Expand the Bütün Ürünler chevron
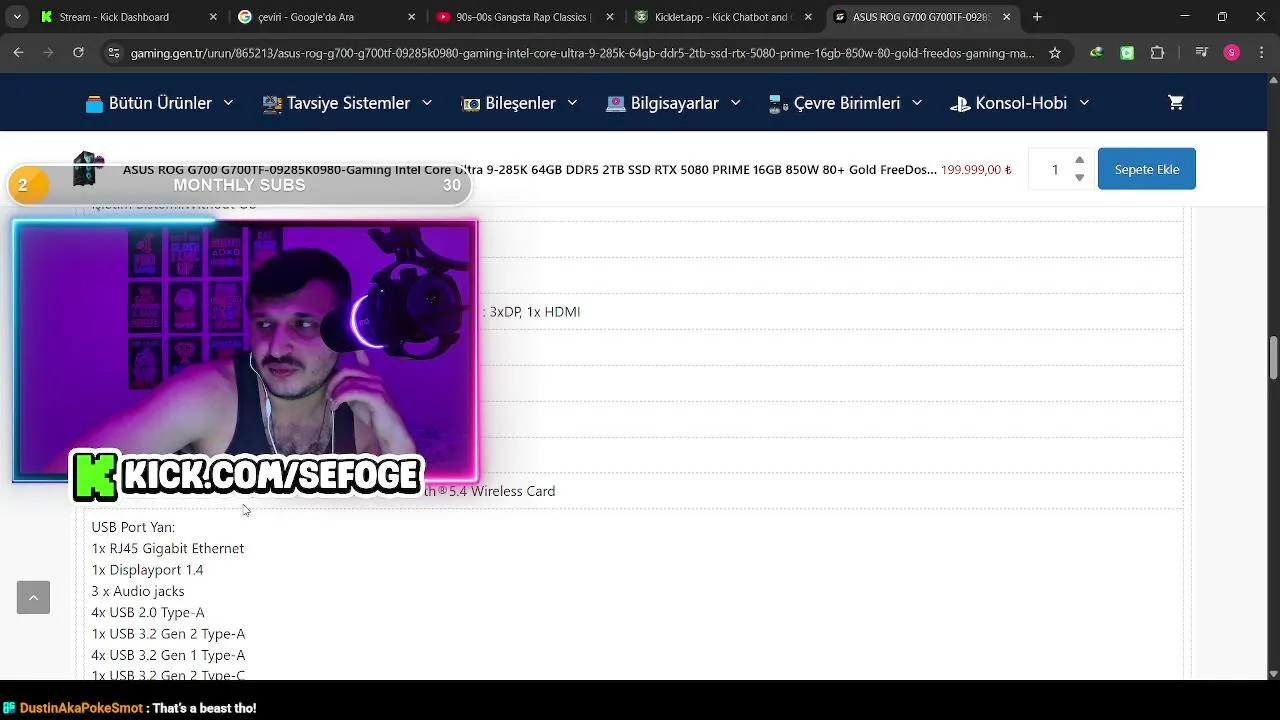This screenshot has height=720, width=1280. point(228,103)
